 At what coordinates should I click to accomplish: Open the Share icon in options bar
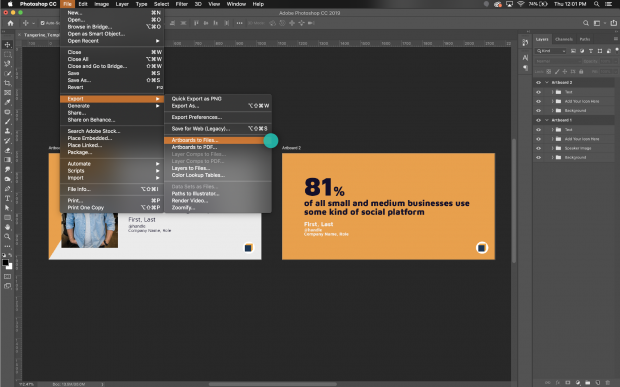[x=613, y=23]
